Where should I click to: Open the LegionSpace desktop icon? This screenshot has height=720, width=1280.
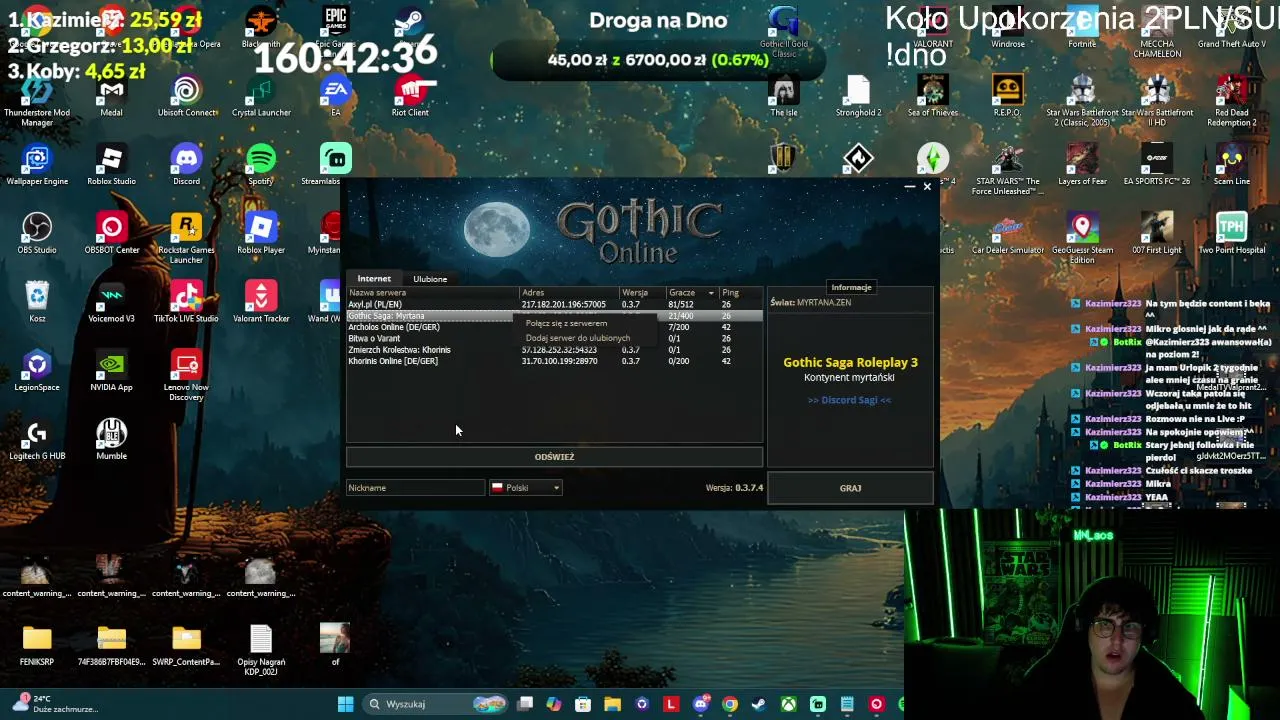(x=37, y=372)
